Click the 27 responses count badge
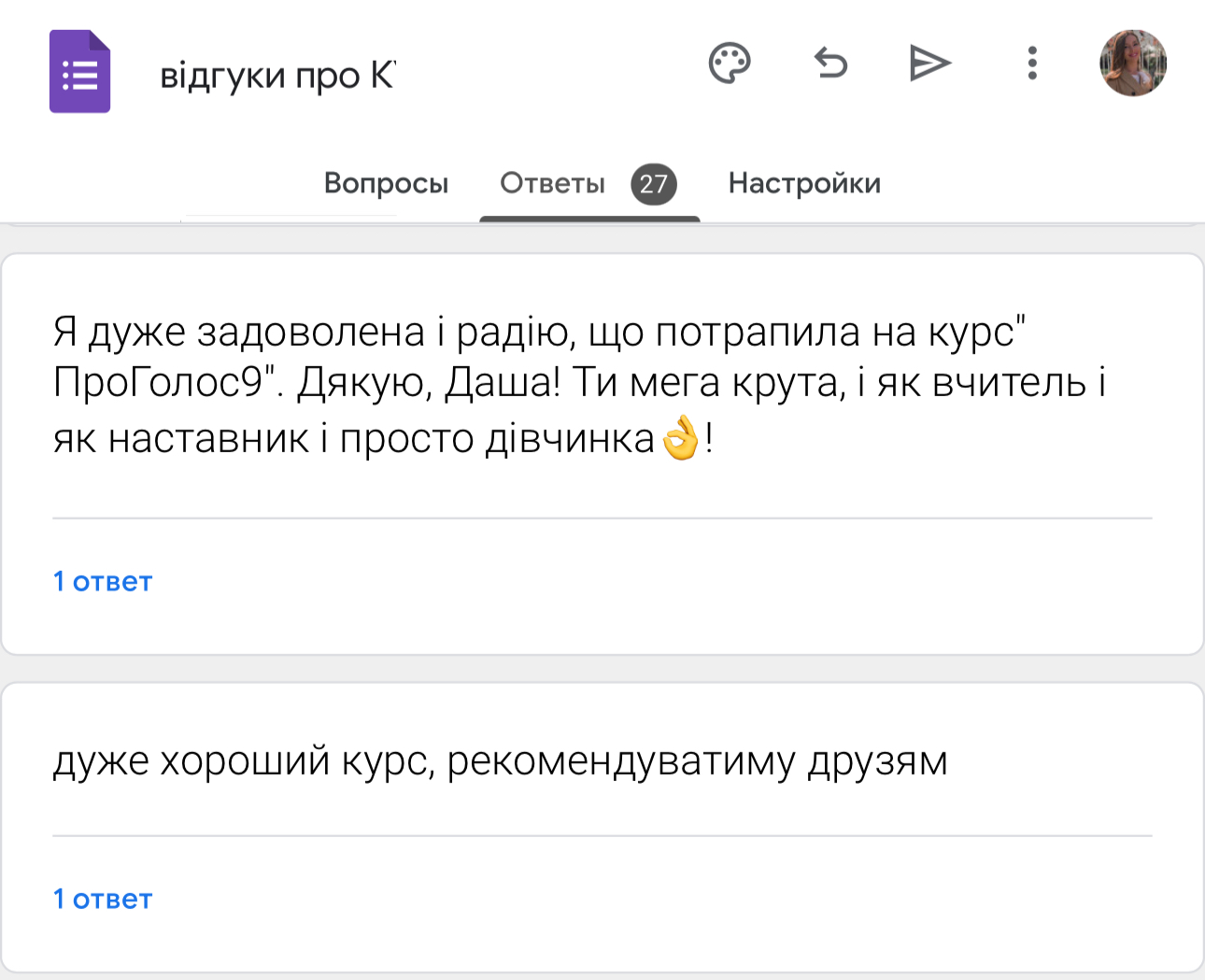The width and height of the screenshot is (1205, 980). click(654, 184)
